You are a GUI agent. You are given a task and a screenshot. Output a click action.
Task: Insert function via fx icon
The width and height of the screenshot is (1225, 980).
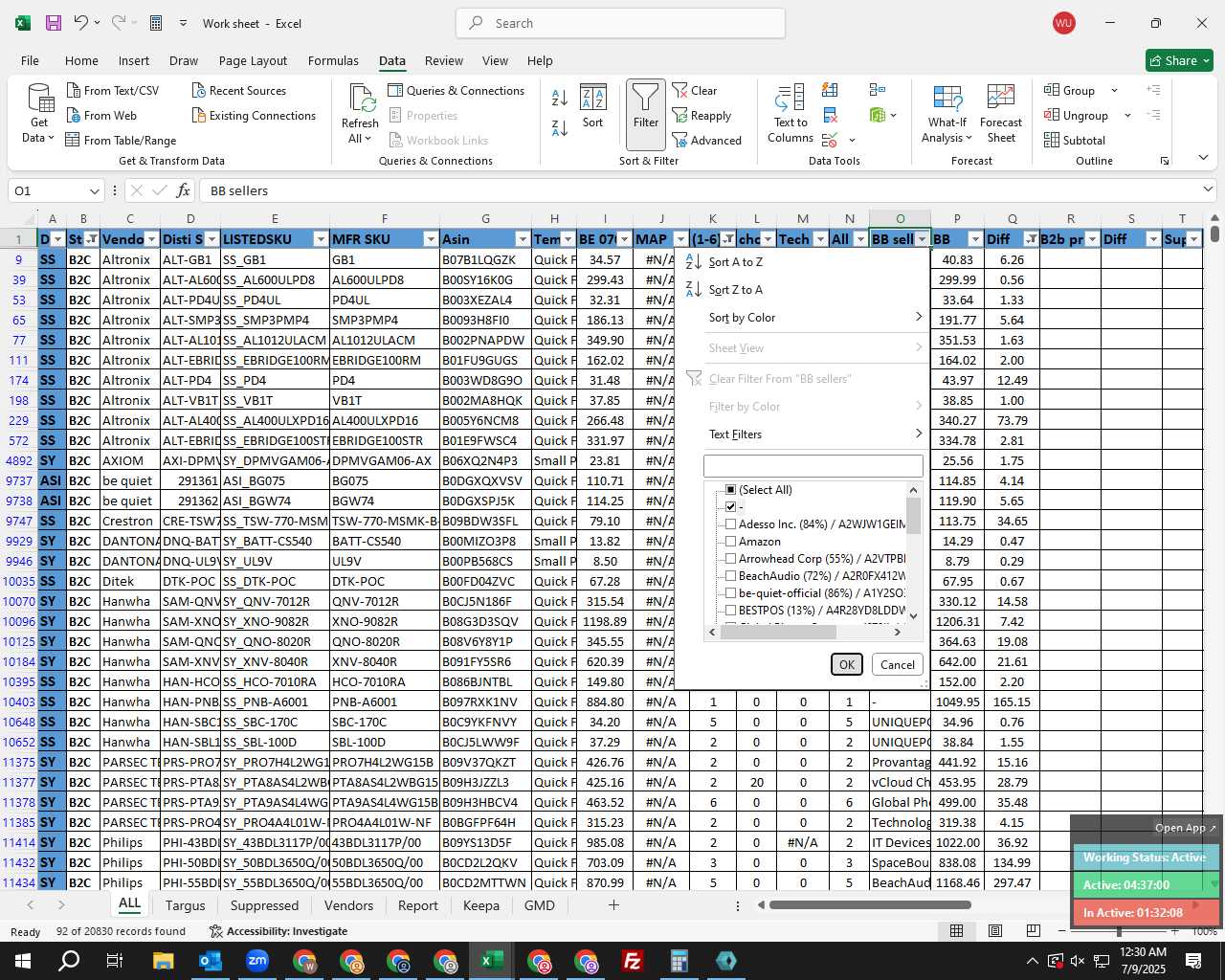click(x=184, y=190)
